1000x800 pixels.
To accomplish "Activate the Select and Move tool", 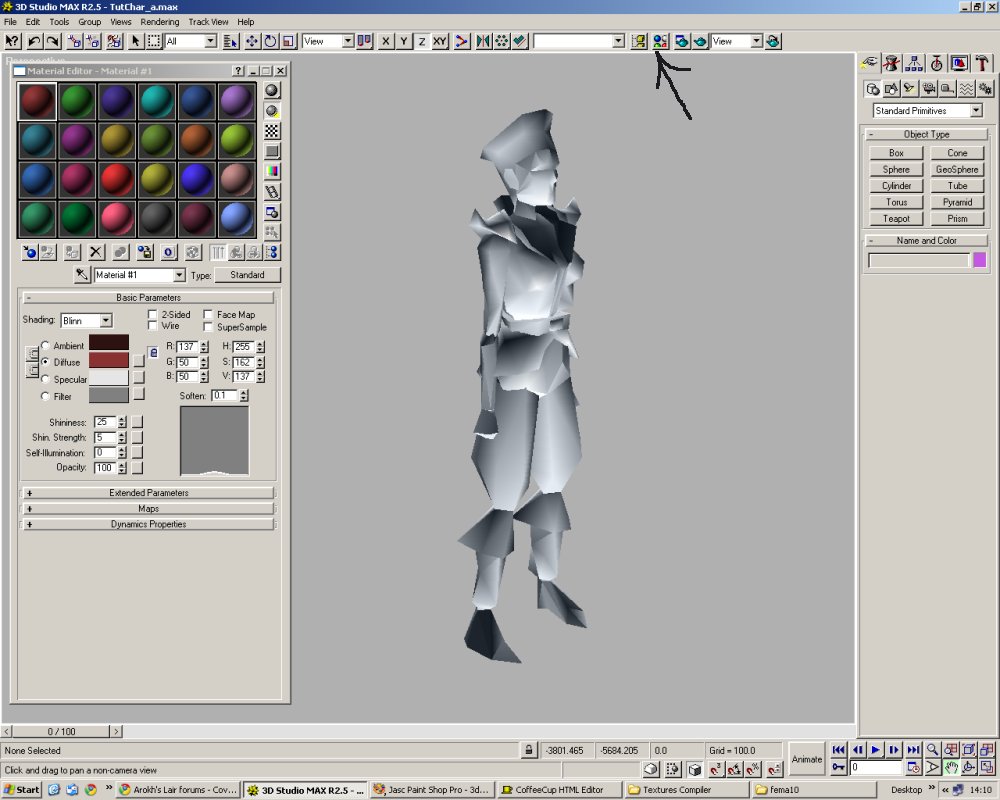I will [252, 41].
